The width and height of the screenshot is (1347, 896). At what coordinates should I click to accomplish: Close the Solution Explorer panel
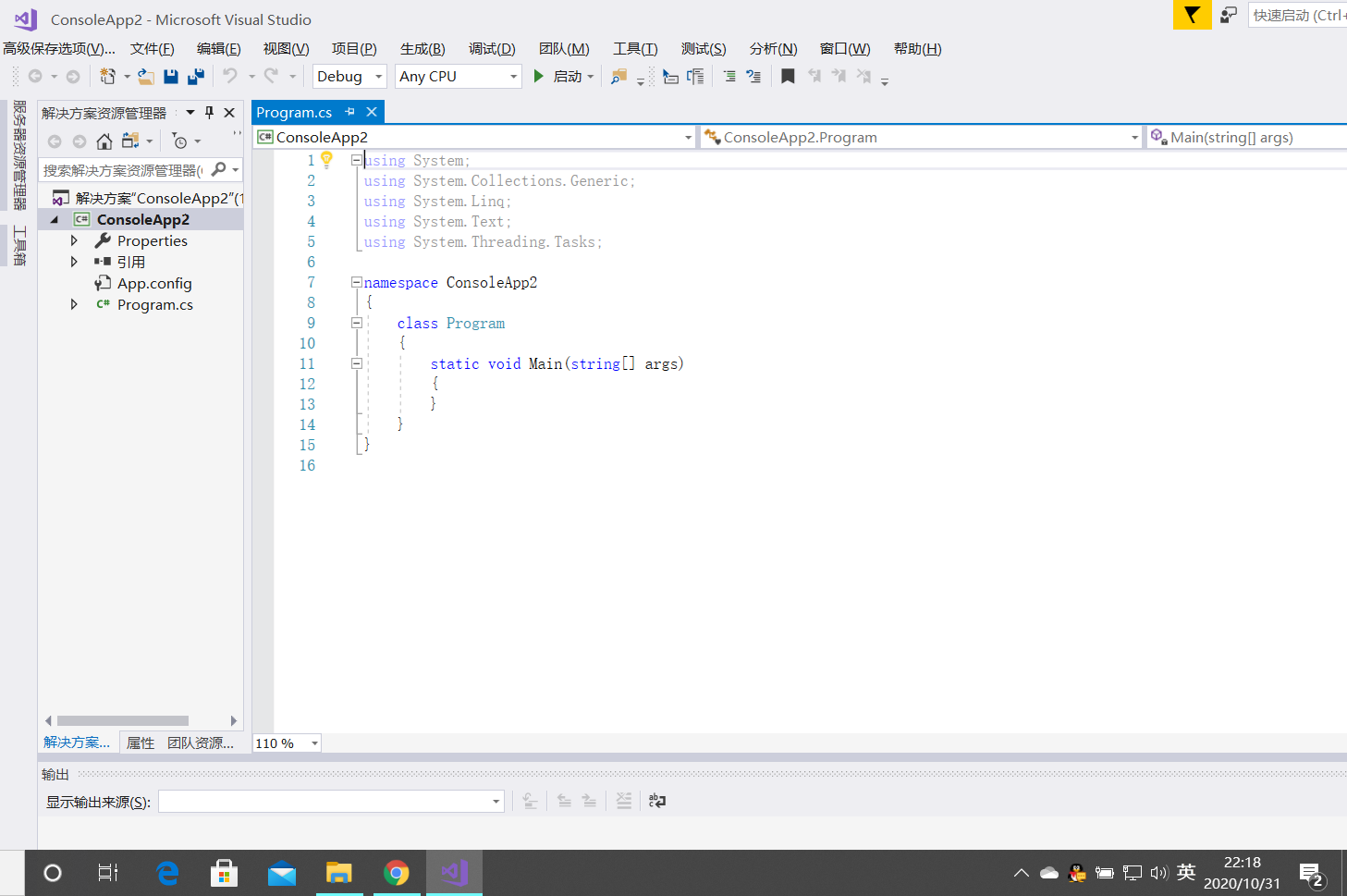(229, 112)
